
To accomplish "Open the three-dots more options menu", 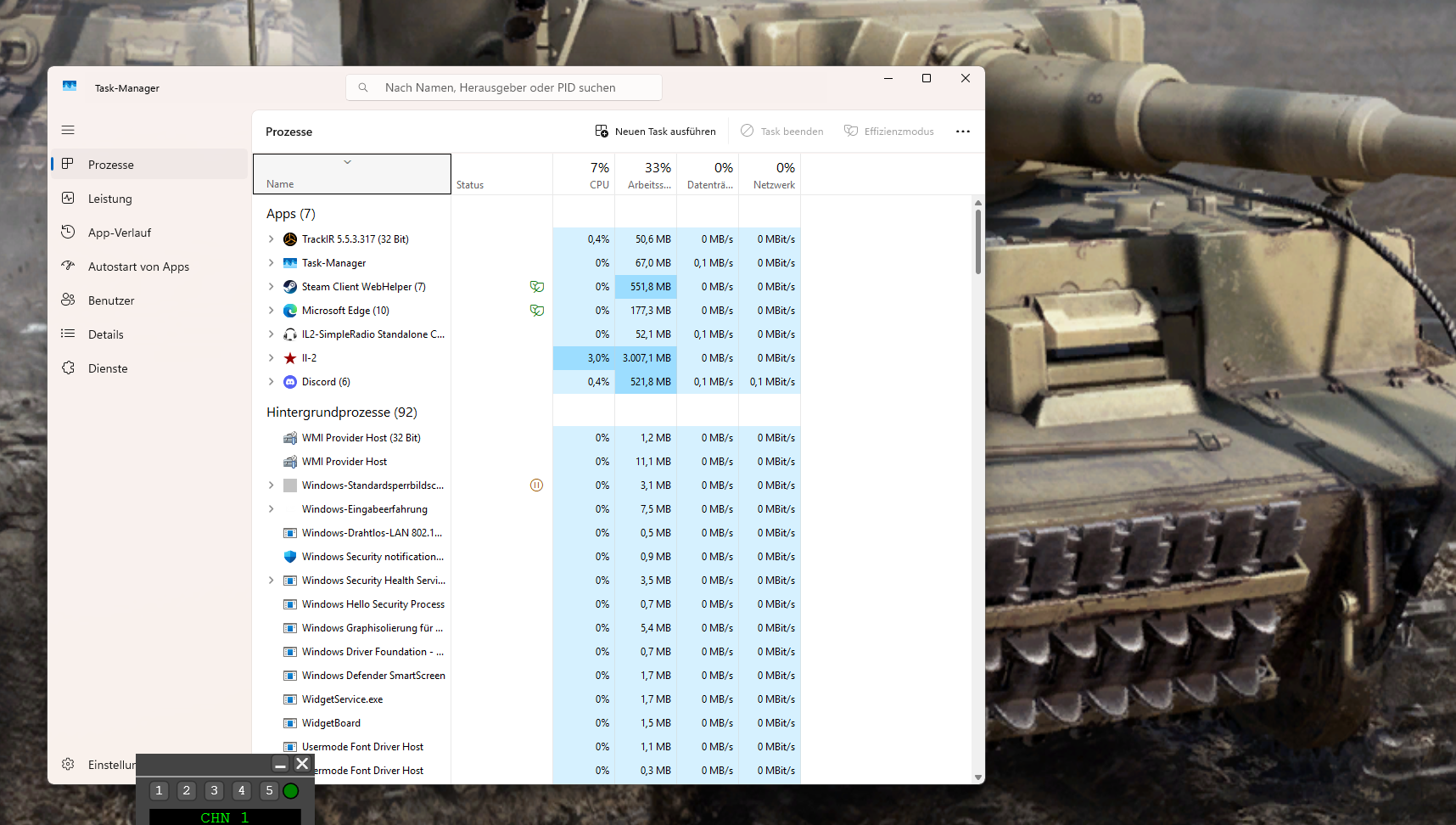I will pos(962,132).
